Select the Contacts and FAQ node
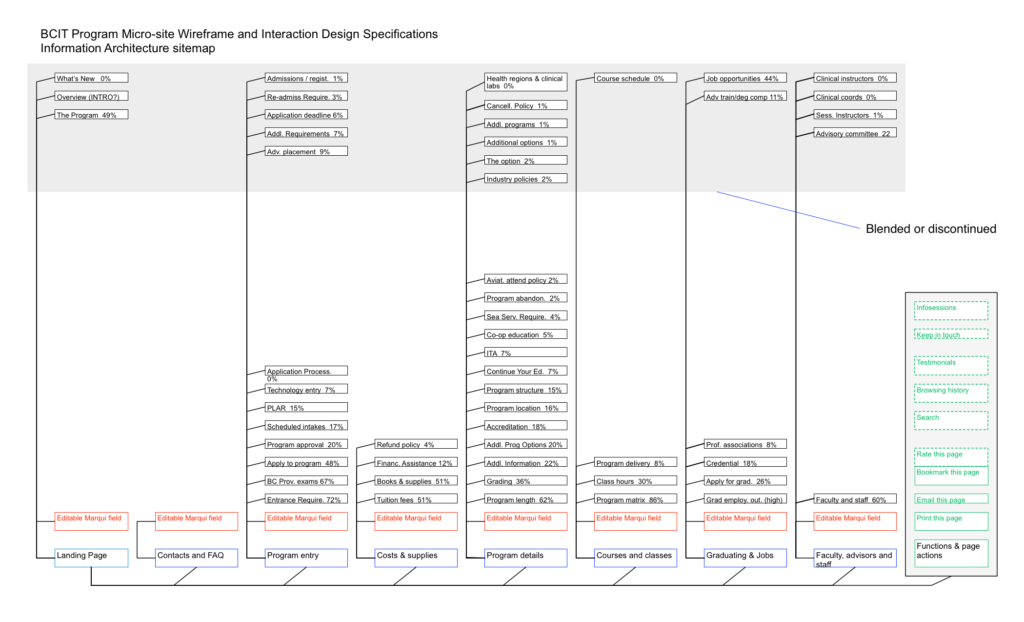The width and height of the screenshot is (1024, 622). click(x=196, y=557)
